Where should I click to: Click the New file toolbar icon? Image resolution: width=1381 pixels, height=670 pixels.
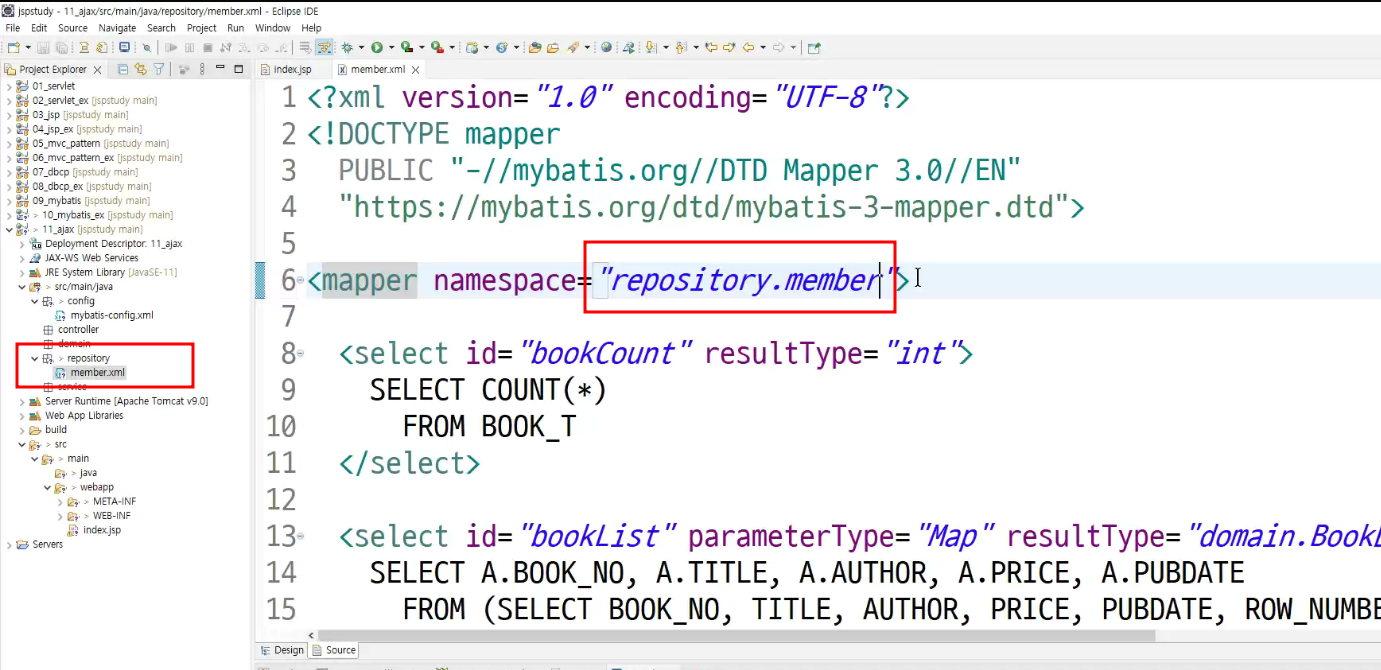tap(13, 47)
